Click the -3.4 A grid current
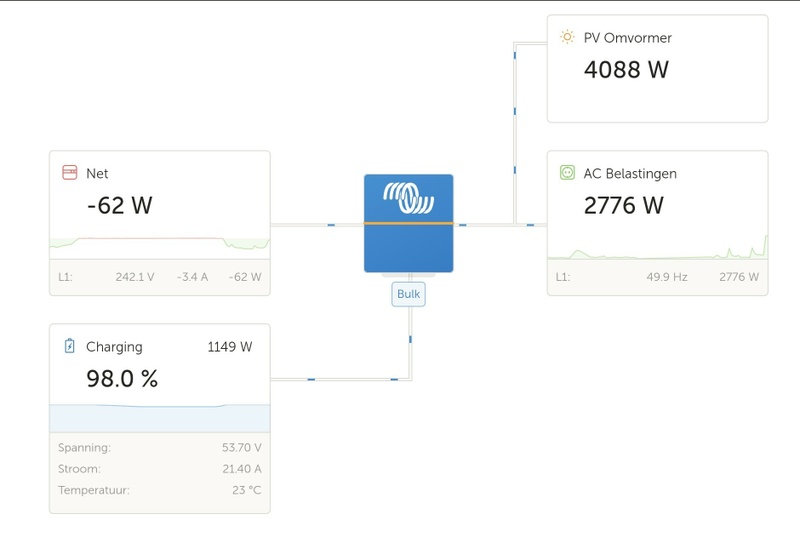The height and width of the screenshot is (537, 800). click(x=192, y=277)
